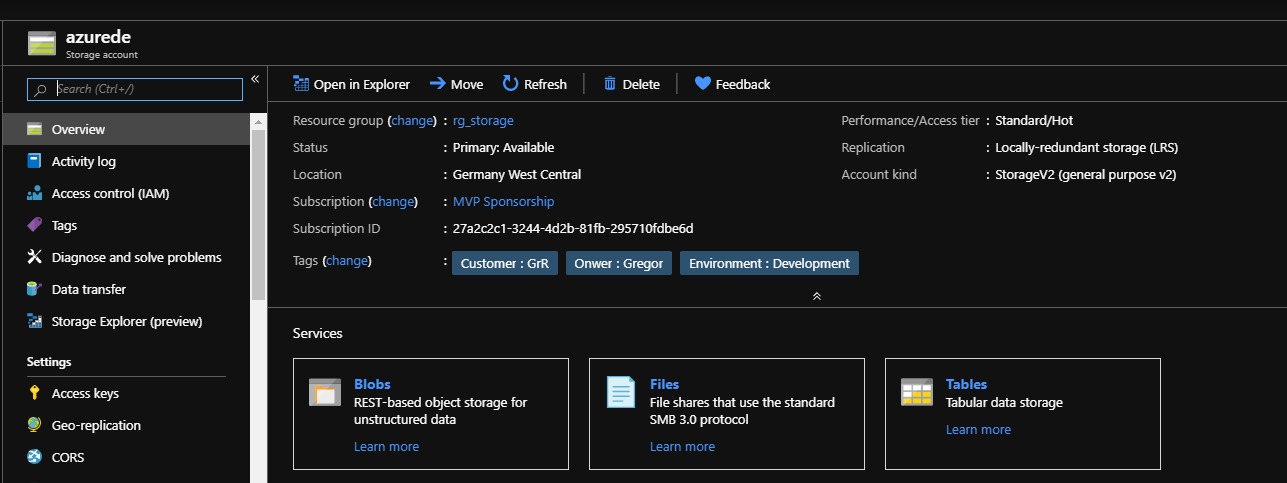
Task: Click the Diagnose and solve problems wrench icon
Action: [34, 257]
